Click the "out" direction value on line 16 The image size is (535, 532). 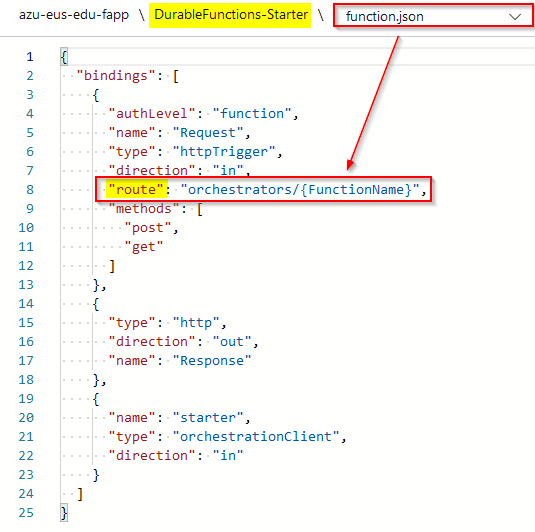click(x=232, y=341)
